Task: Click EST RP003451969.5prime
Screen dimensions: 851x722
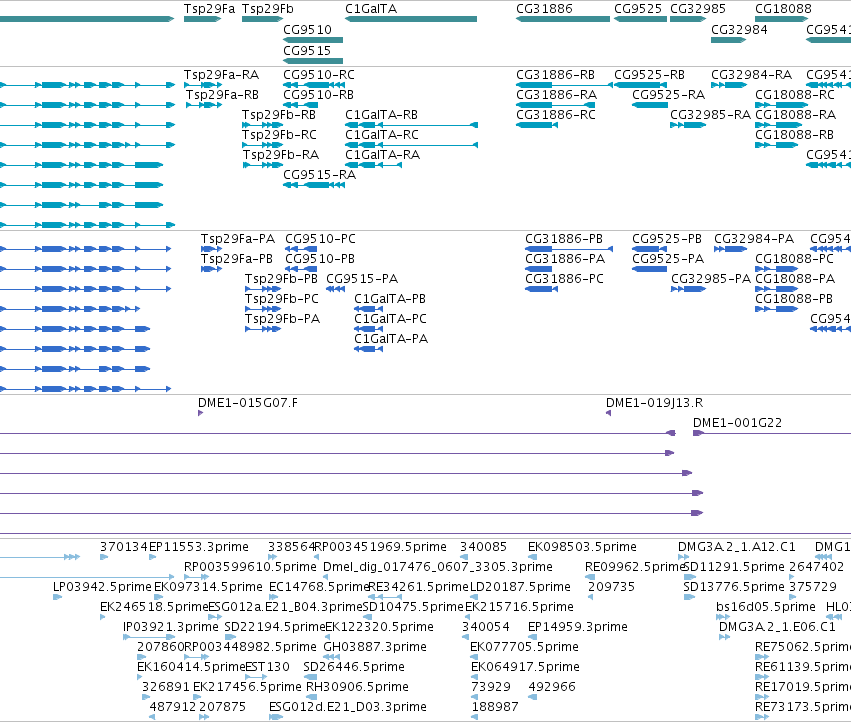Action: tap(380, 547)
